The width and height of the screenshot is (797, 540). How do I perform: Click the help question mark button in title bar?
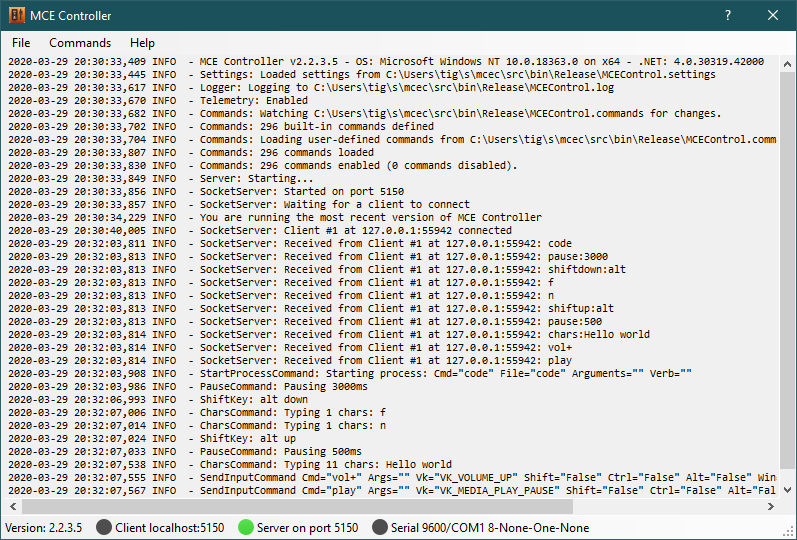728,15
